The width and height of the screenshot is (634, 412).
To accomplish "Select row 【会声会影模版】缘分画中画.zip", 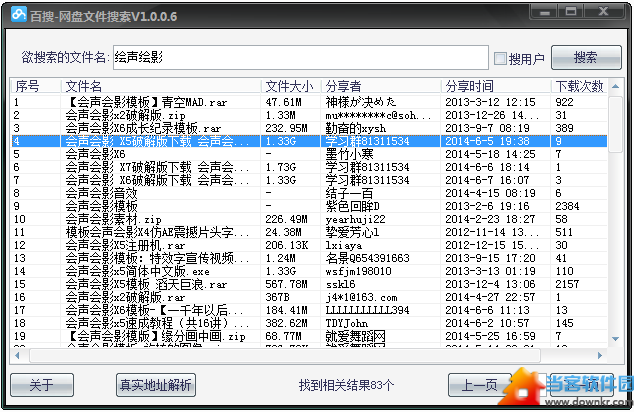I will pos(309,336).
